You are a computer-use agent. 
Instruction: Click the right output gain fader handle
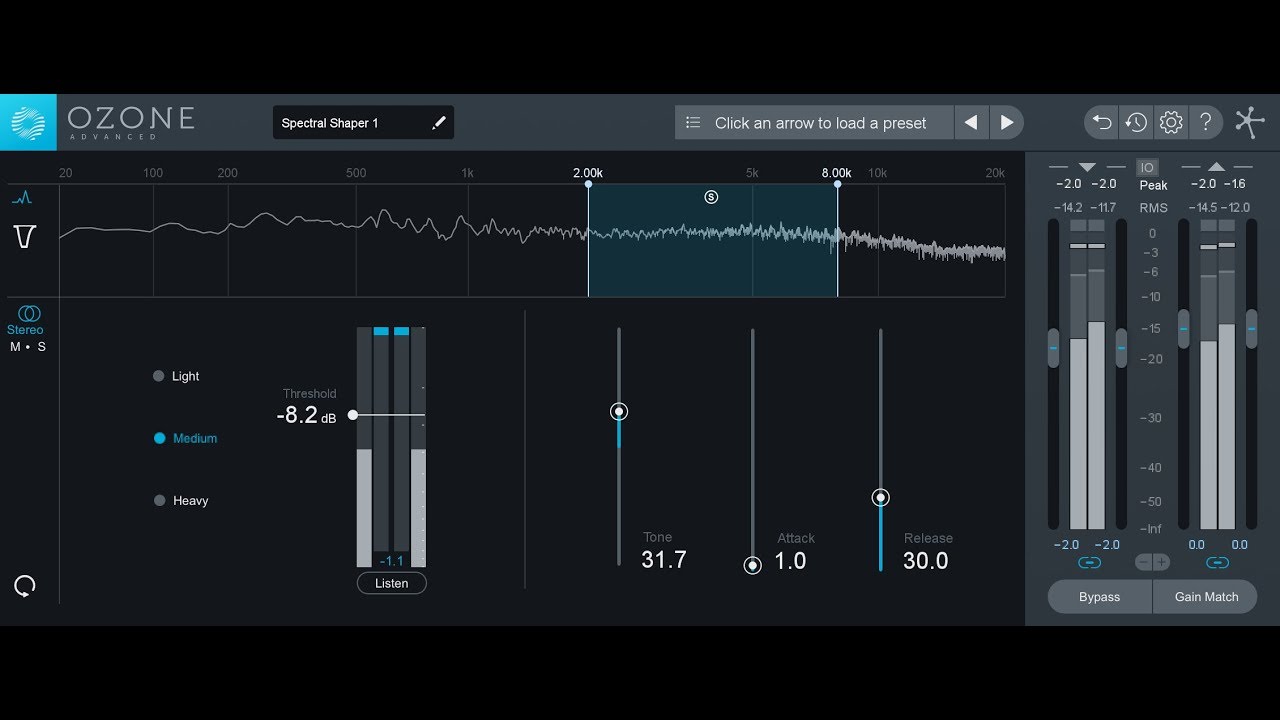pos(1251,328)
